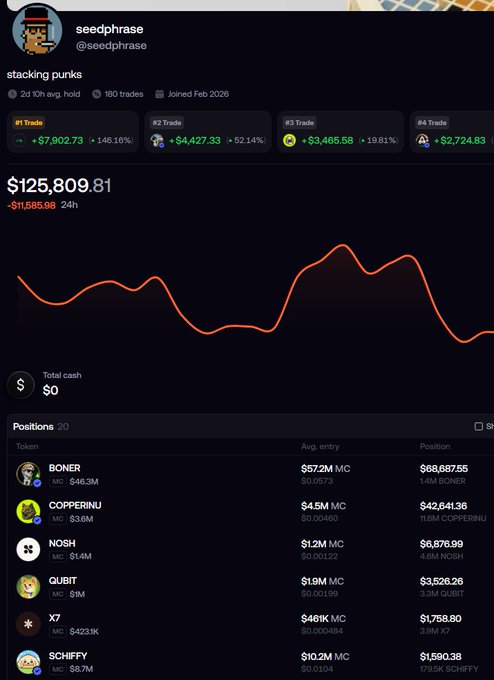Click the calendar icon beside Joined Feb 2026
The width and height of the screenshot is (494, 680).
pos(160,94)
